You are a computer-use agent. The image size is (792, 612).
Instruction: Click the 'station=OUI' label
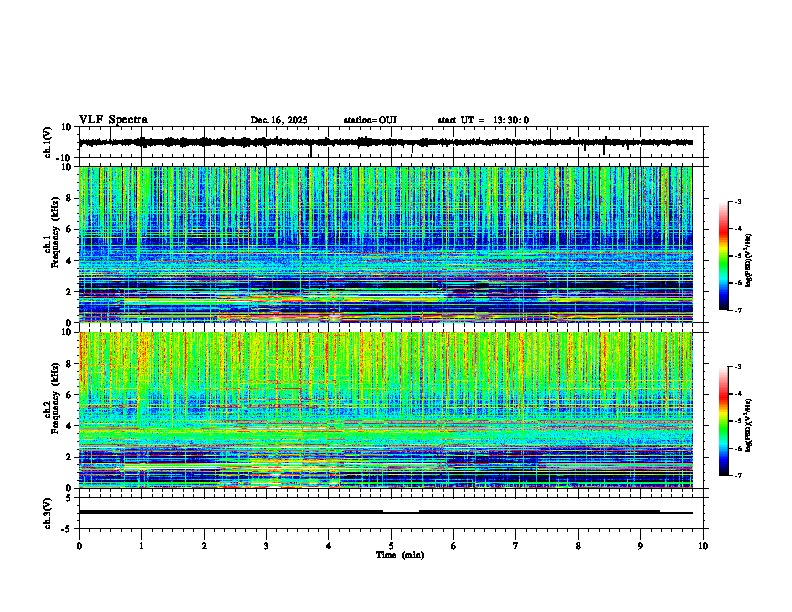(370, 120)
